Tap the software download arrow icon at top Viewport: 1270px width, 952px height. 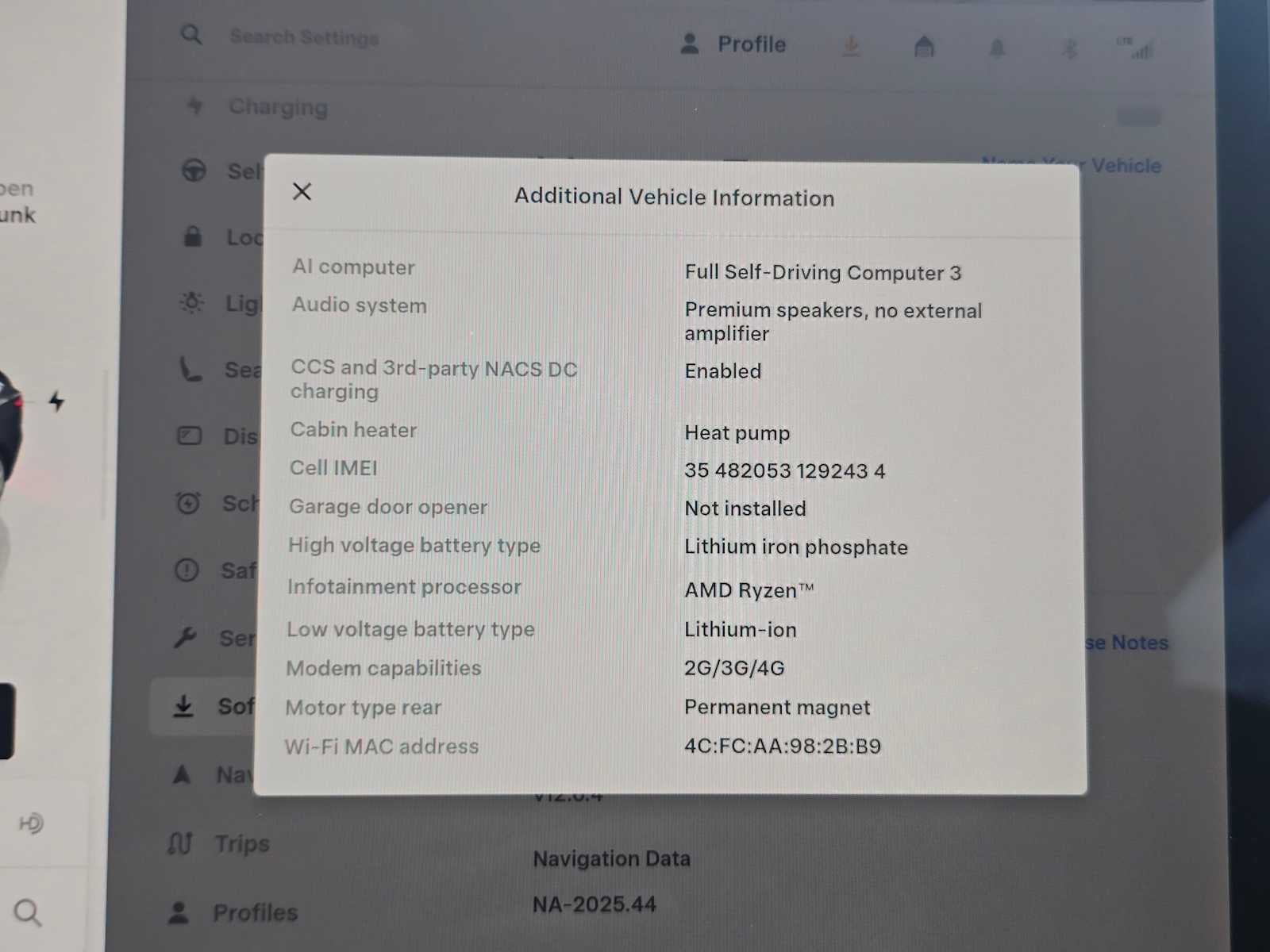tap(851, 46)
